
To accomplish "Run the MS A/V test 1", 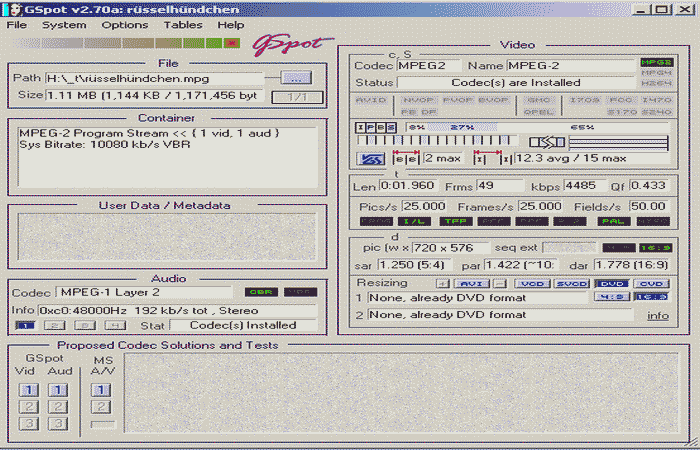I will click(103, 390).
